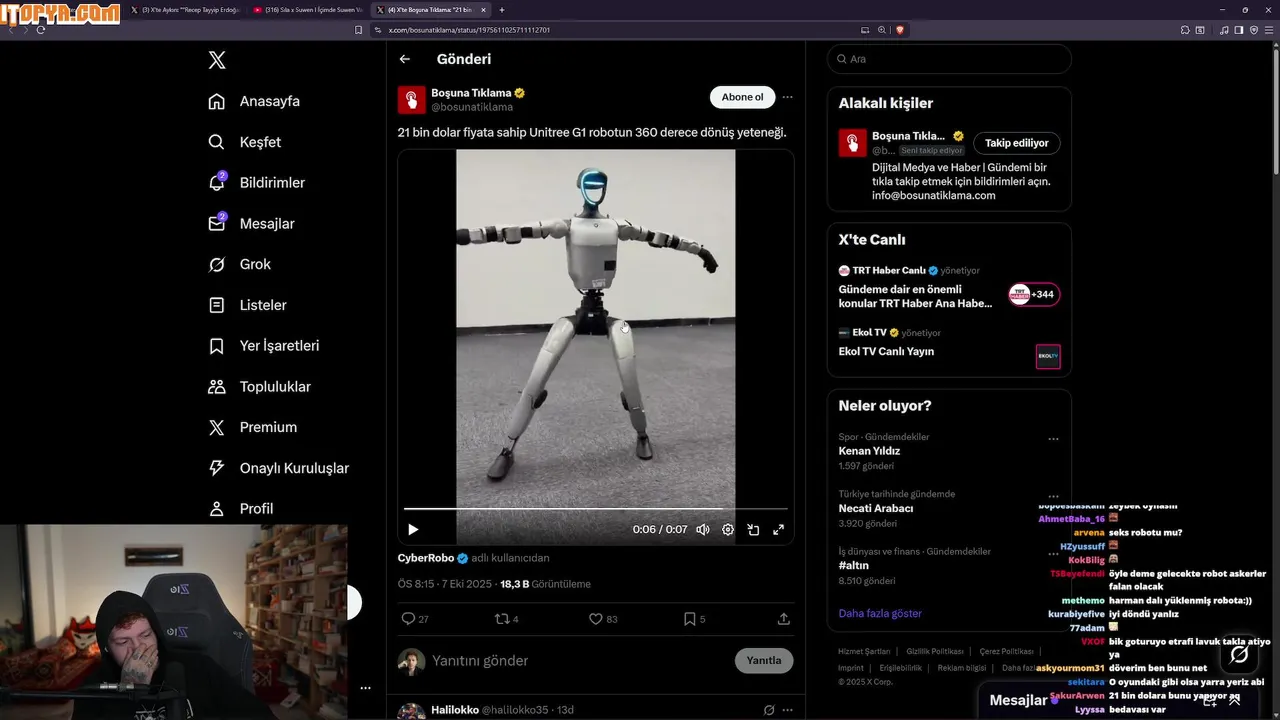
Task: Play the robot video
Action: (413, 530)
